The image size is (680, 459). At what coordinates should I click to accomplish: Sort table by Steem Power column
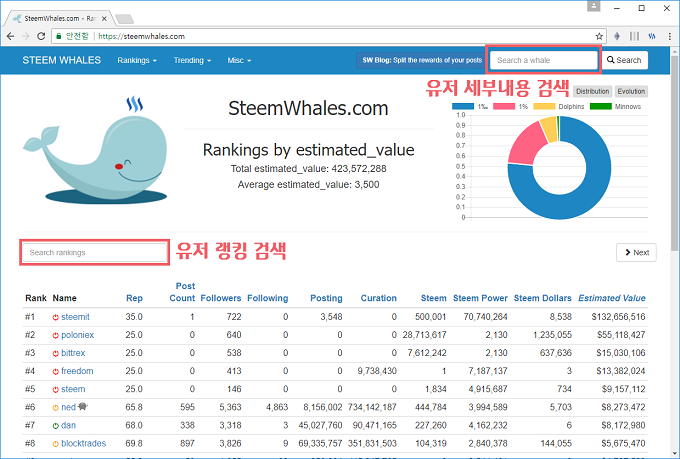click(x=480, y=298)
